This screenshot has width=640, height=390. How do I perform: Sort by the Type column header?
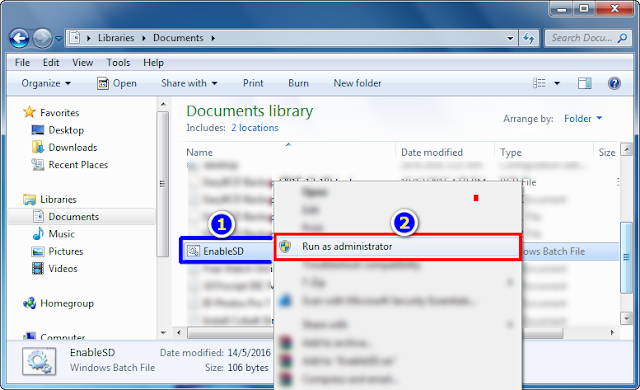coord(511,153)
